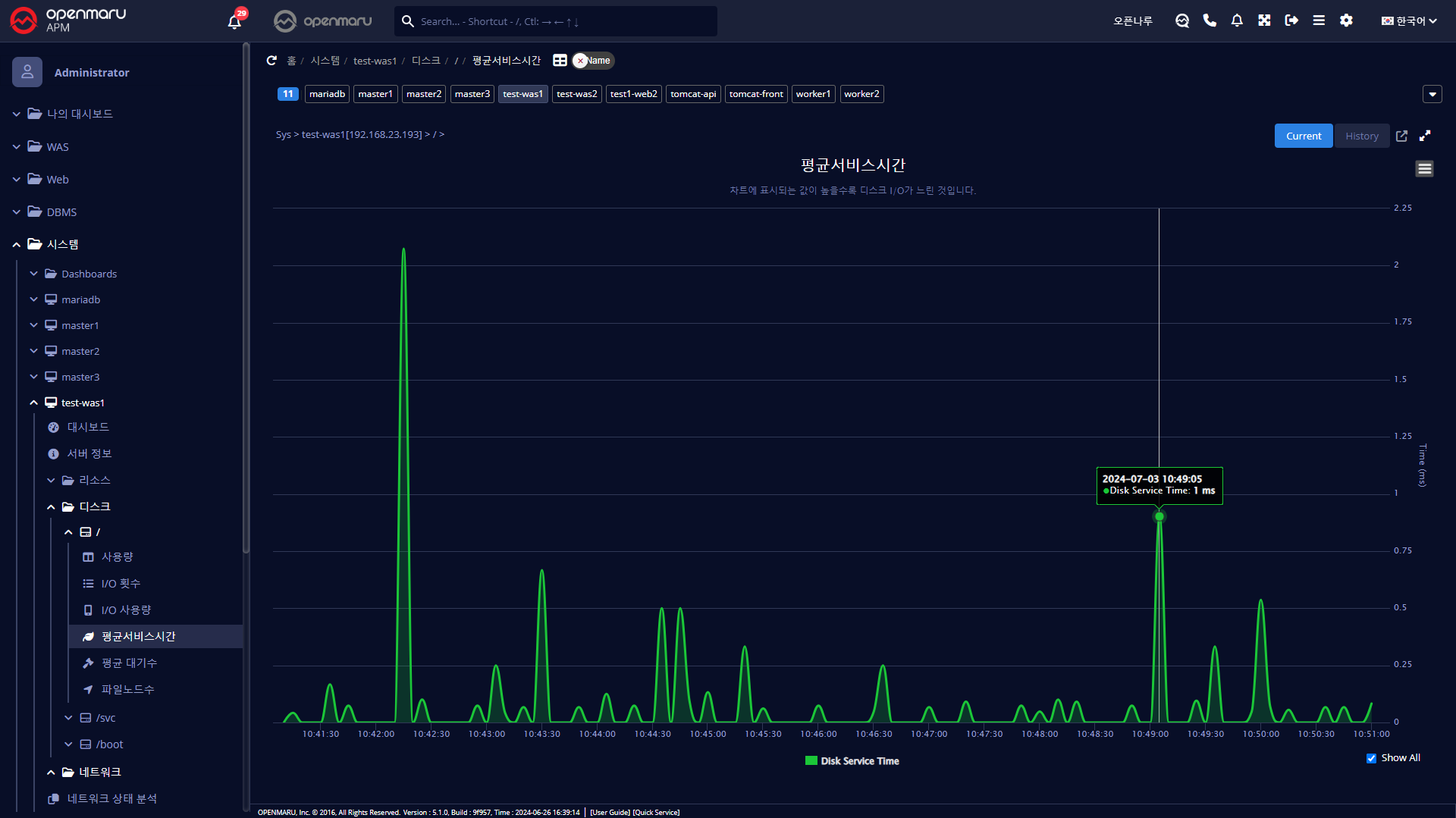
Task: Toggle the Show All checkbox
Action: pos(1371,758)
